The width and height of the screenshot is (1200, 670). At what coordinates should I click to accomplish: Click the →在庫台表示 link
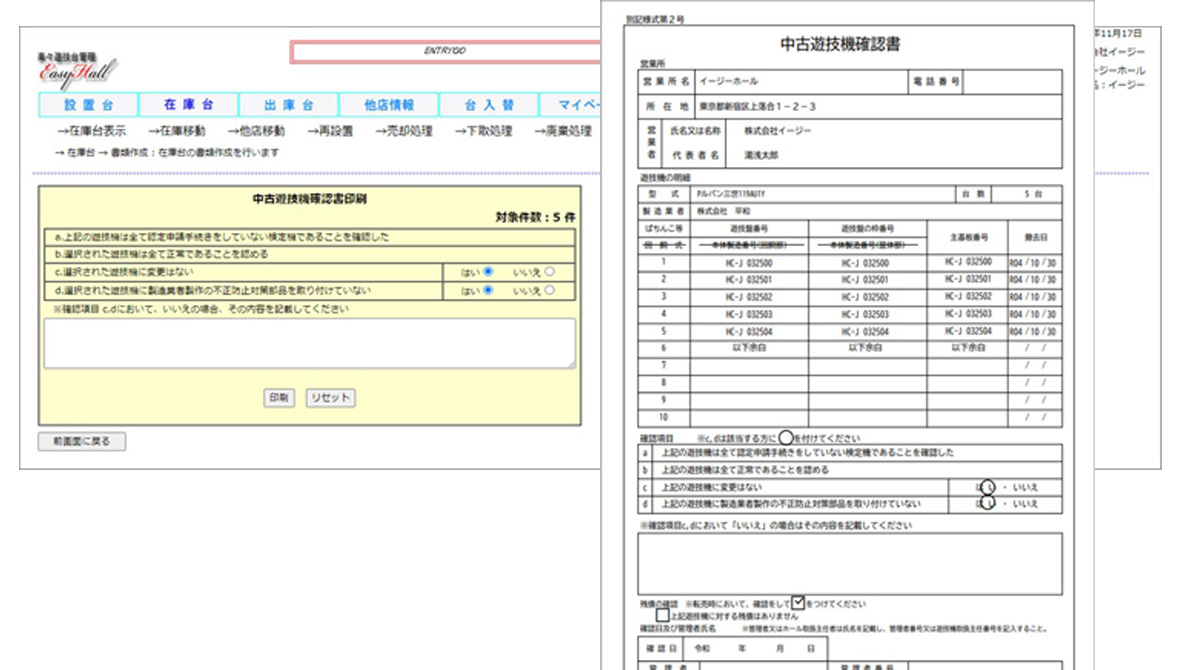(x=91, y=131)
